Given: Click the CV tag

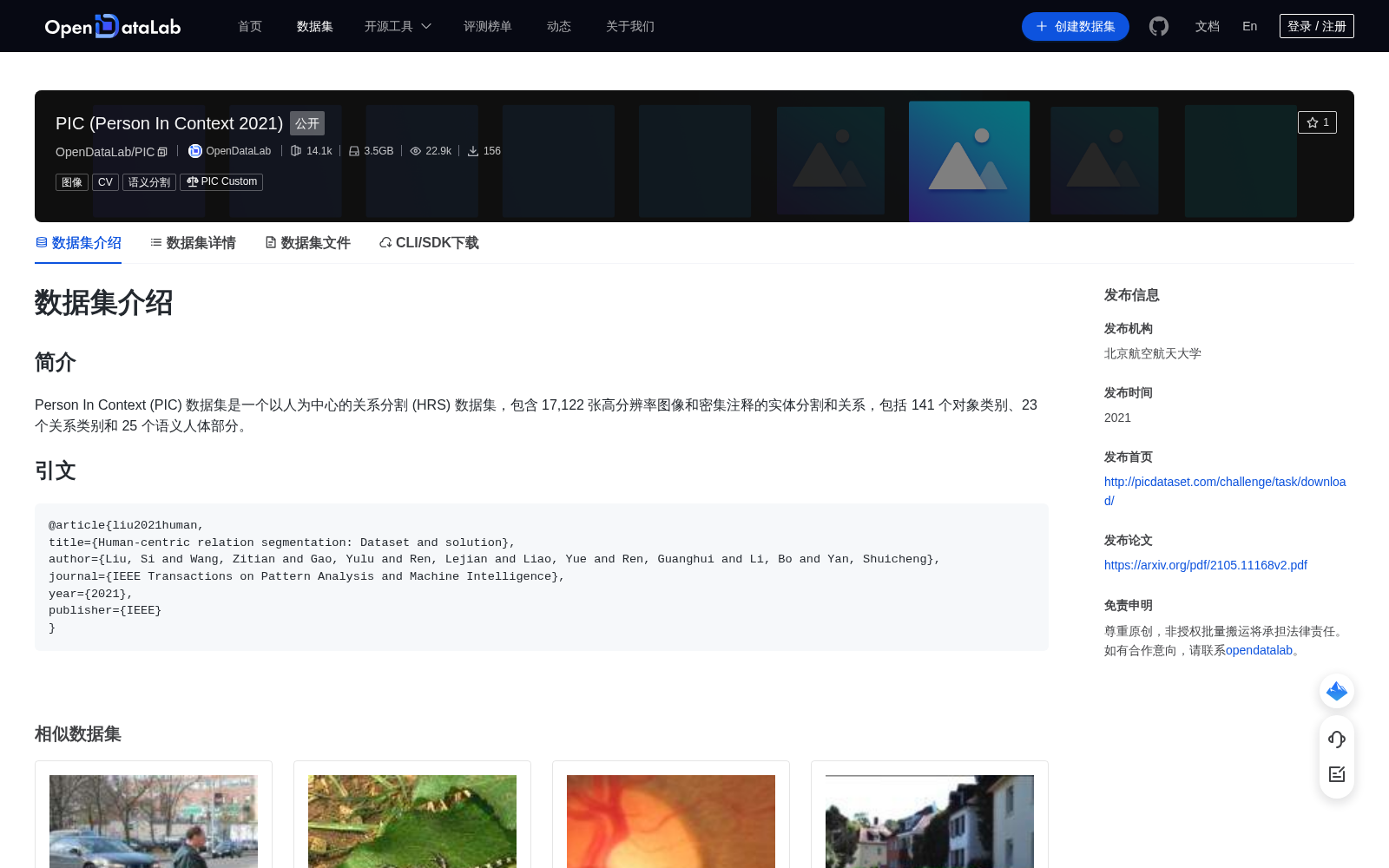Looking at the screenshot, I should [105, 182].
